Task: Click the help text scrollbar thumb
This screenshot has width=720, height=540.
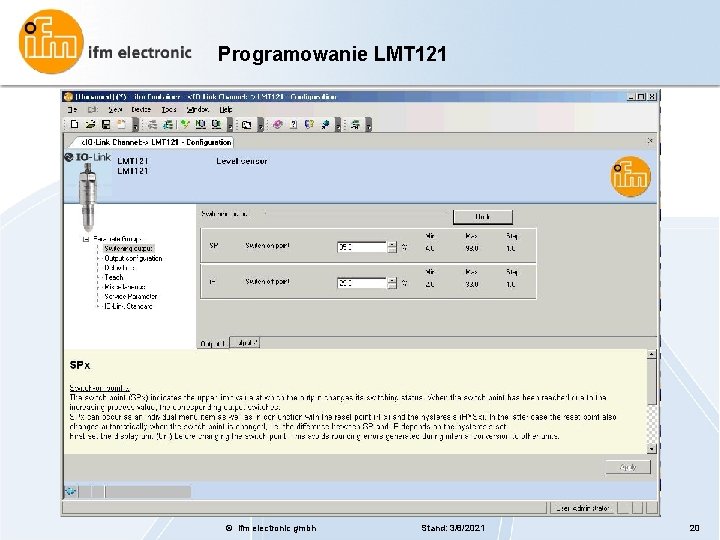Action: [652, 382]
